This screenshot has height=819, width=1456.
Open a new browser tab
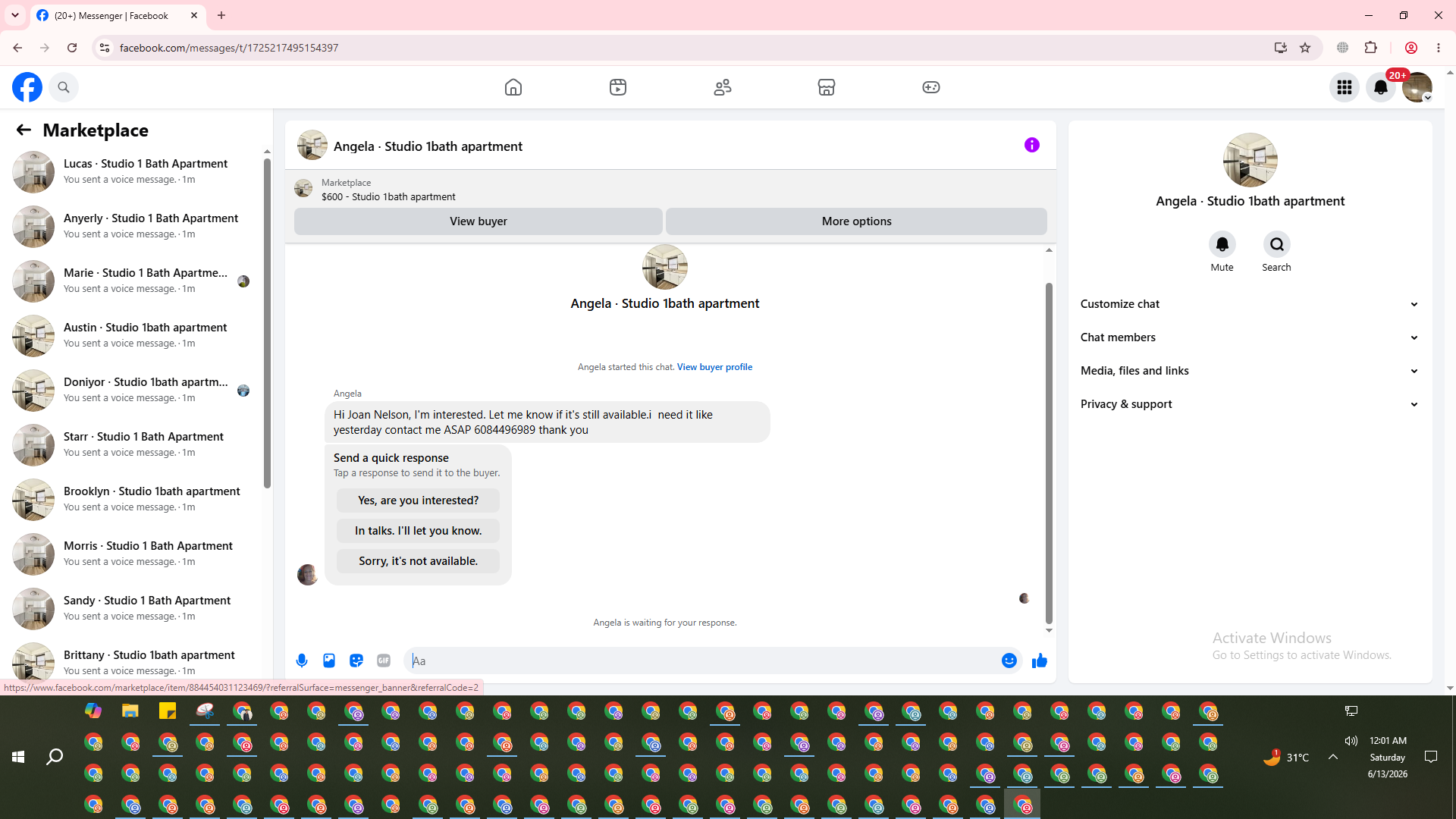point(221,15)
